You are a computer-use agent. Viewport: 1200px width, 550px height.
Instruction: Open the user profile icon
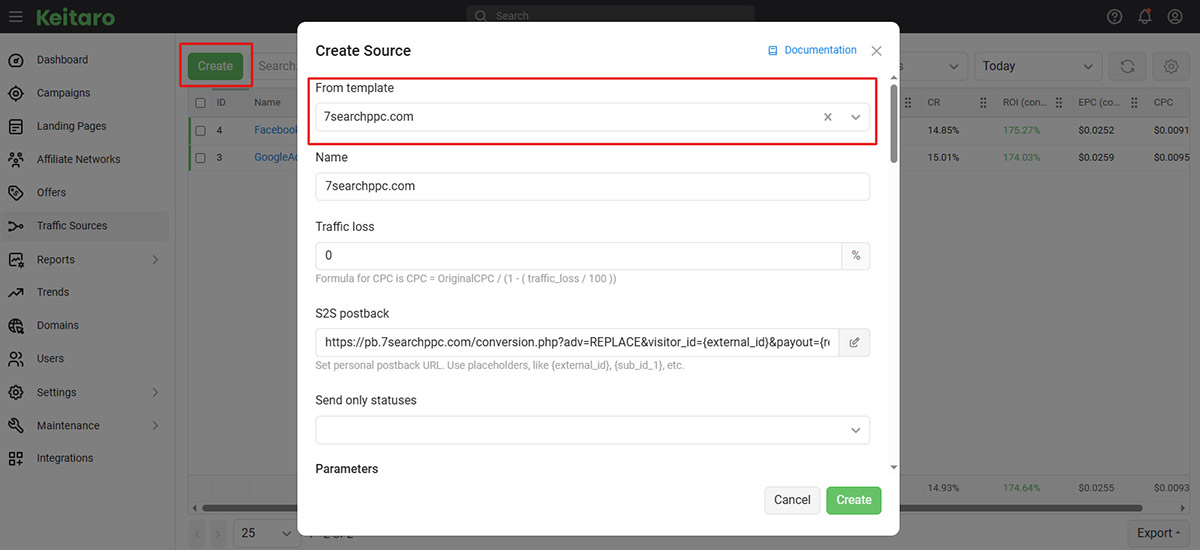pos(1175,16)
